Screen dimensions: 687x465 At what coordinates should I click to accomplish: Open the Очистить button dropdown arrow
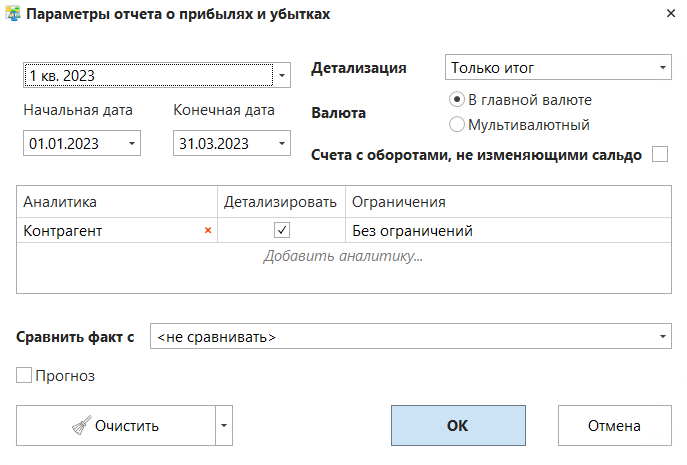click(224, 425)
